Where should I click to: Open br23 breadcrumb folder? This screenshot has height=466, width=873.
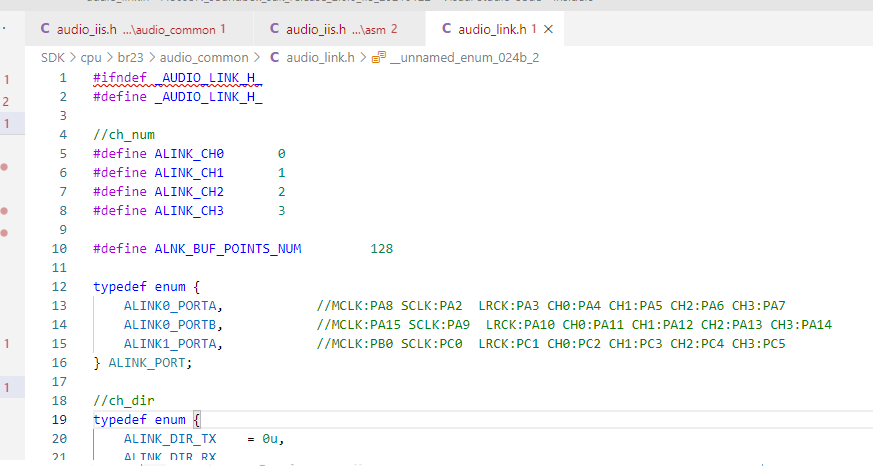point(130,57)
